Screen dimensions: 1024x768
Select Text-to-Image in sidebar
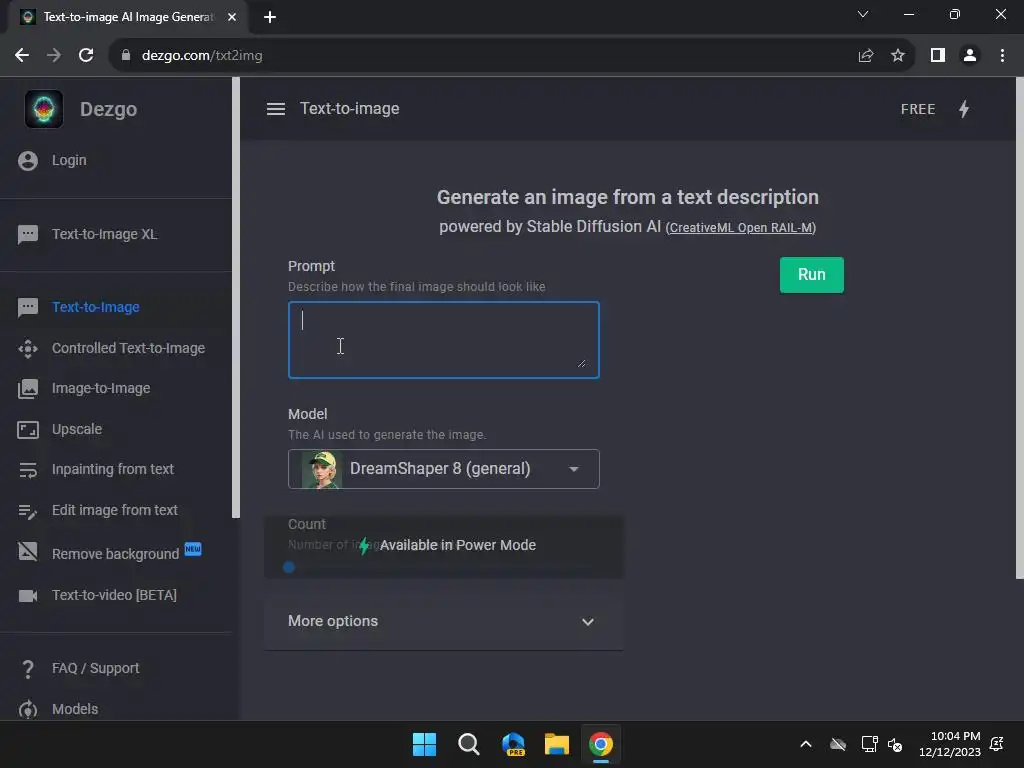95,307
